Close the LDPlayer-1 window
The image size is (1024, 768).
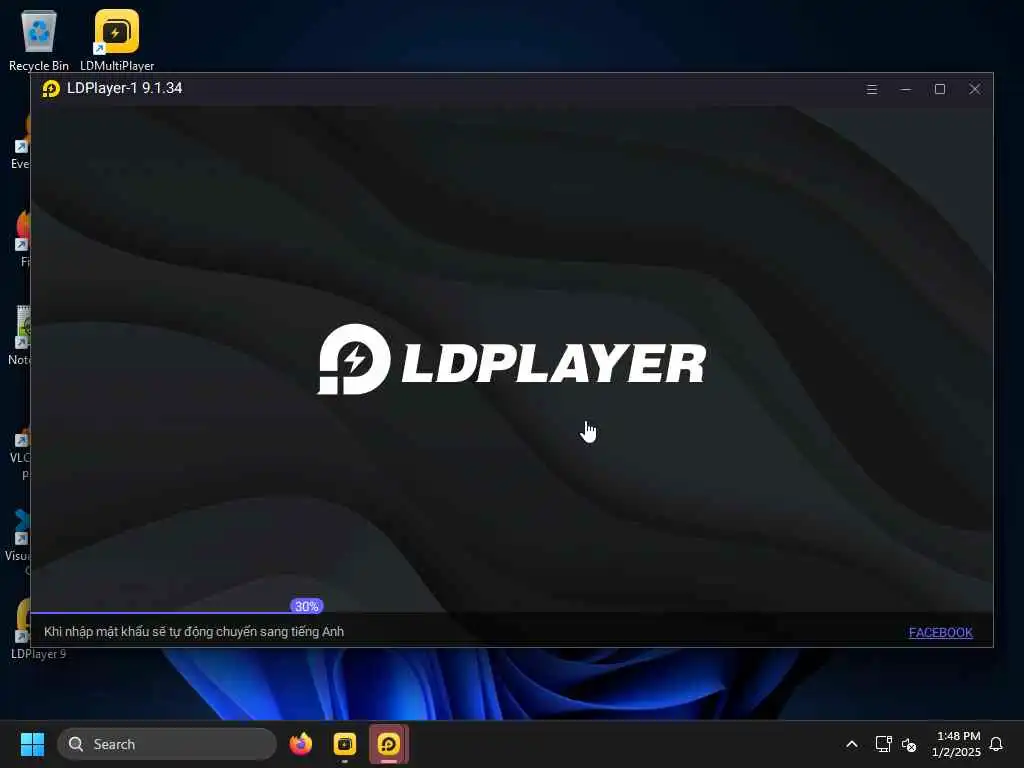974,89
